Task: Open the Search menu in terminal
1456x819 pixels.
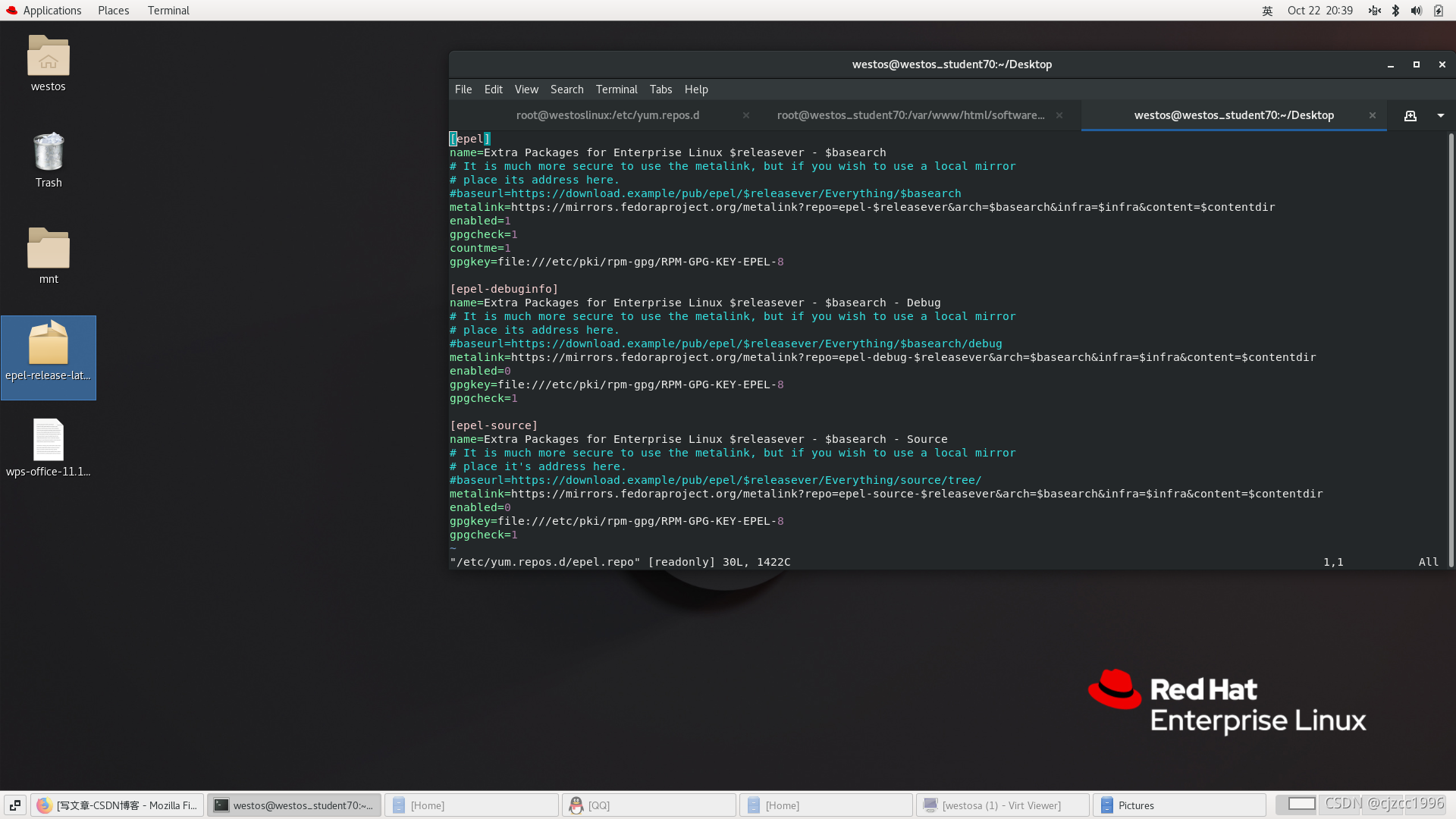Action: [x=566, y=89]
